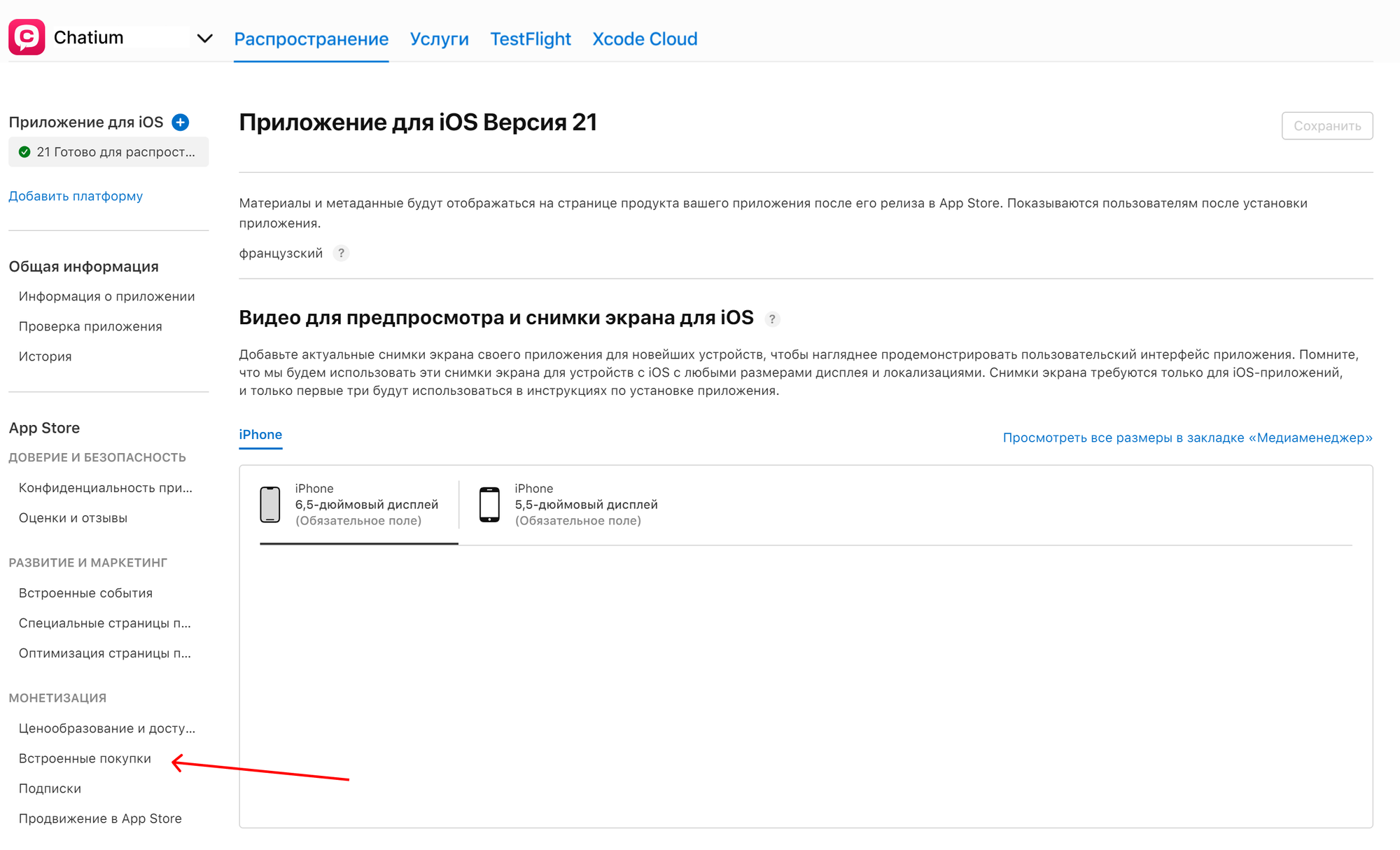
Task: Open help icon beside screenshots section heading
Action: [x=772, y=319]
